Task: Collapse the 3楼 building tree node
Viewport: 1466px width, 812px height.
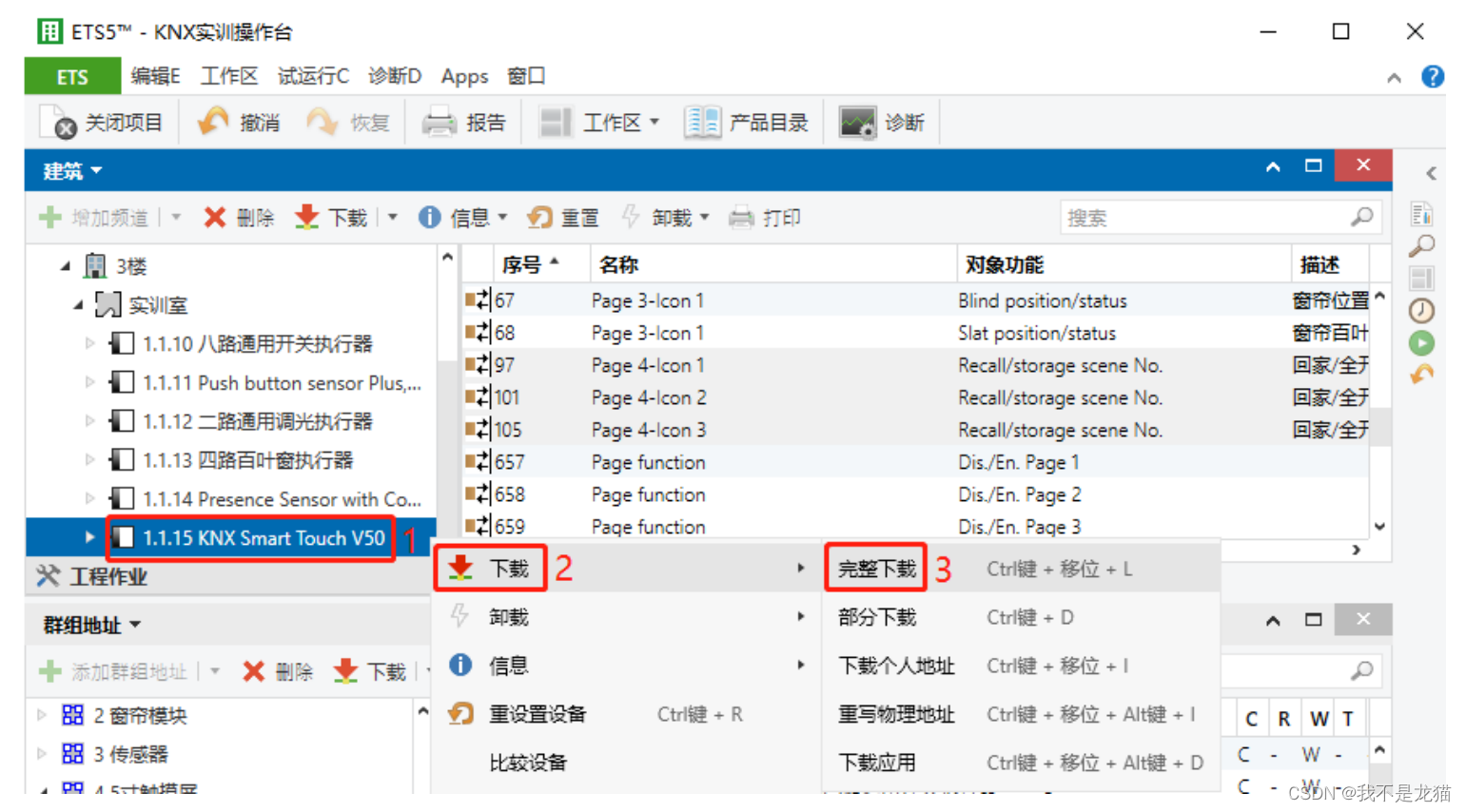Action: (x=66, y=266)
